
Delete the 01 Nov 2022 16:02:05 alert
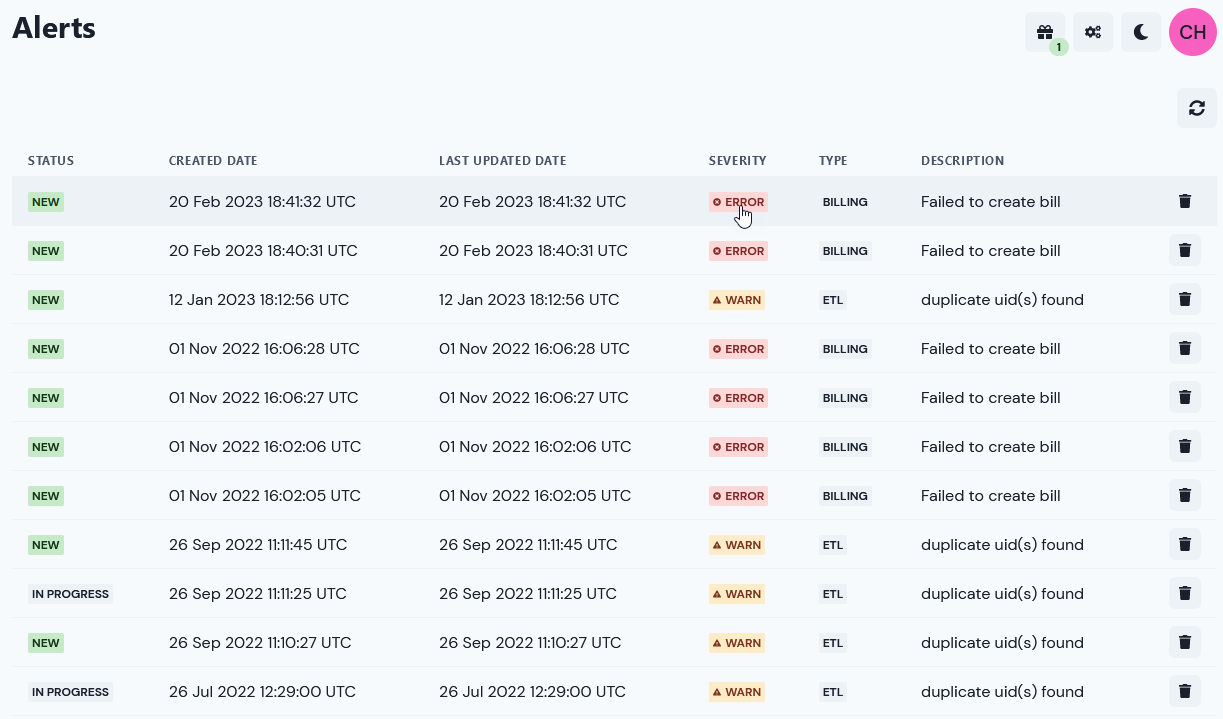click(1185, 495)
